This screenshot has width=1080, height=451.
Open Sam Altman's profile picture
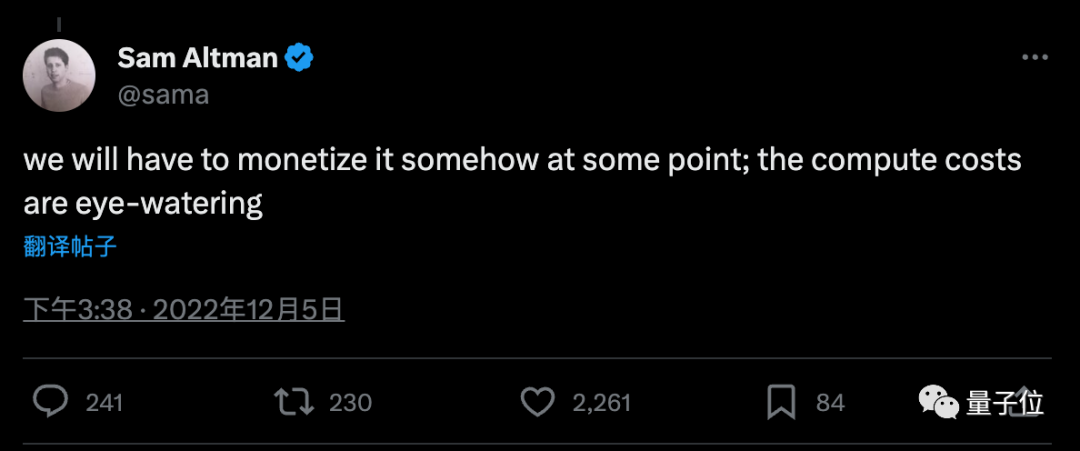59,76
